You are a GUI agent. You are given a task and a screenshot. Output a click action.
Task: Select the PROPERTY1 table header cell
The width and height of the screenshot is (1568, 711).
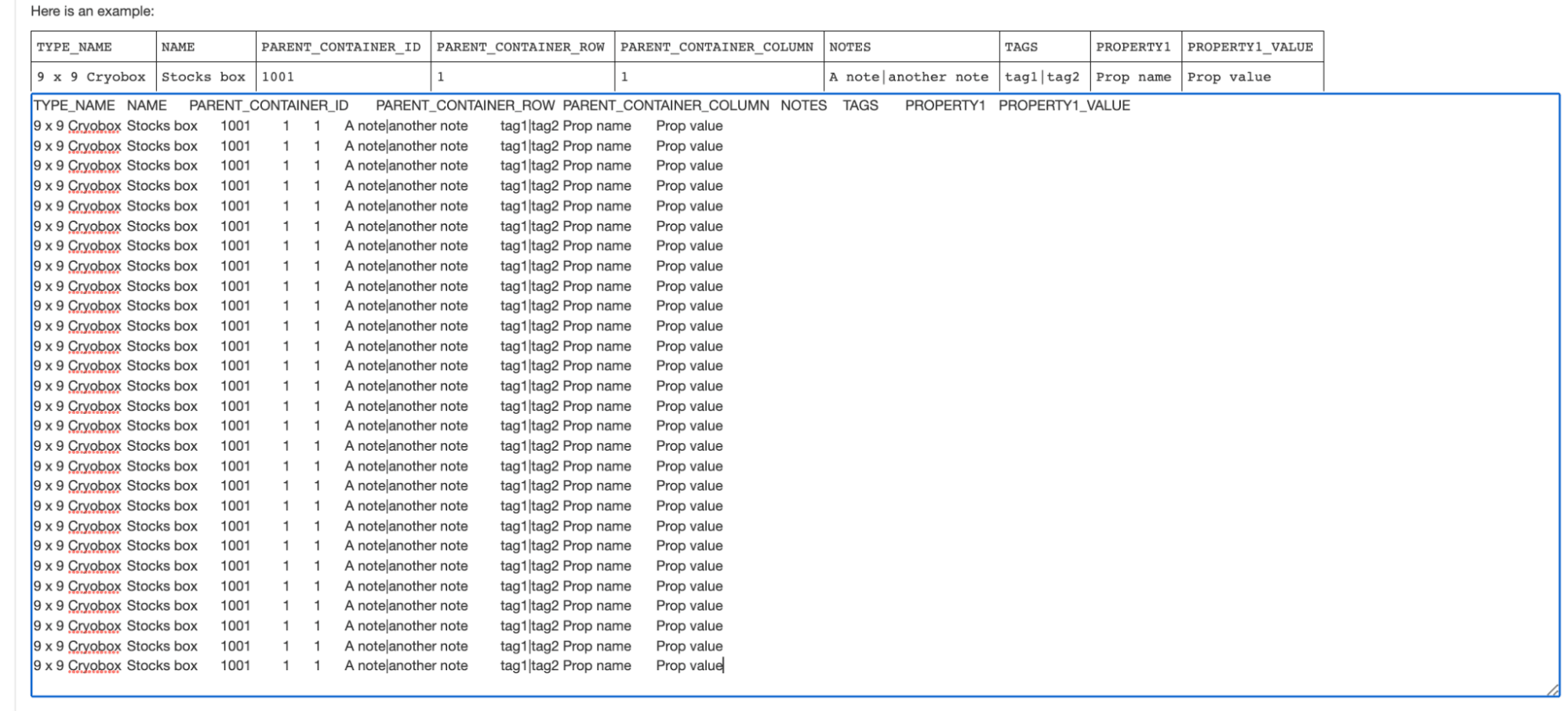point(1134,47)
